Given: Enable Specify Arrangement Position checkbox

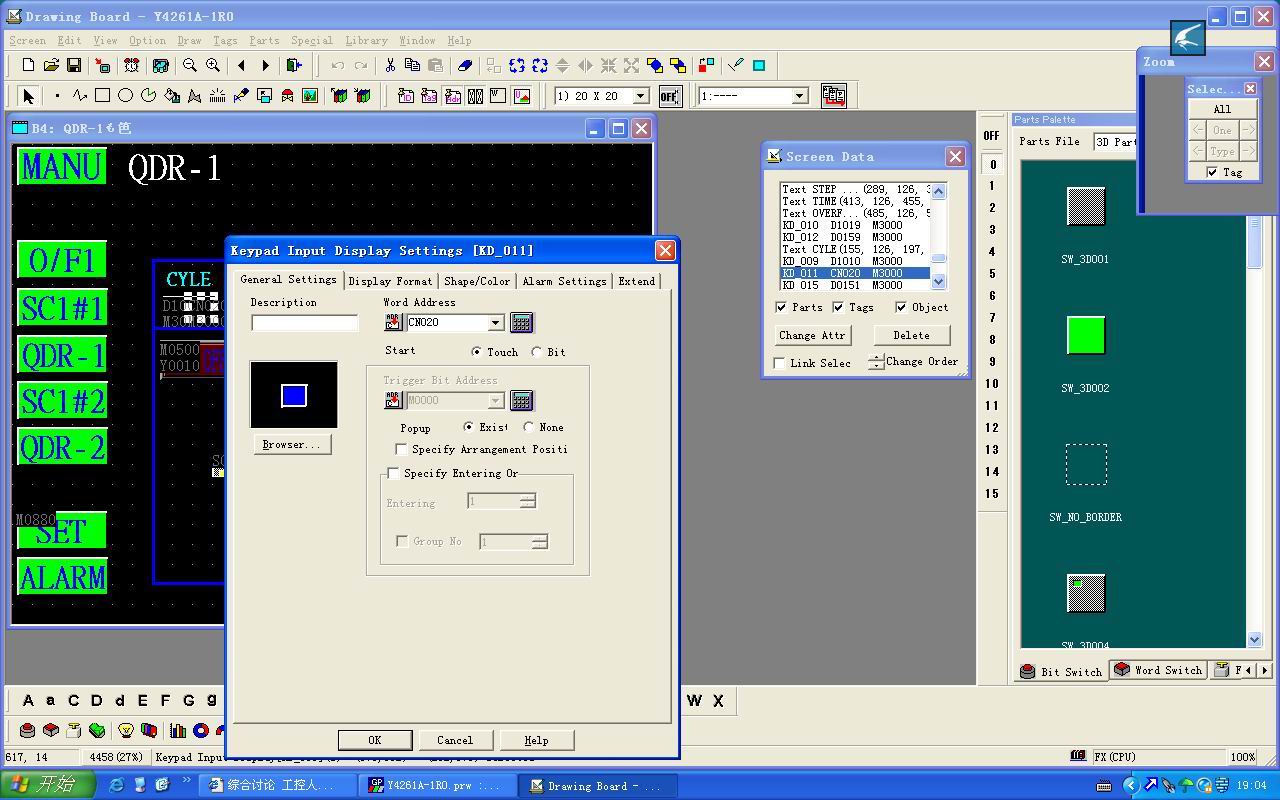Looking at the screenshot, I should 402,450.
